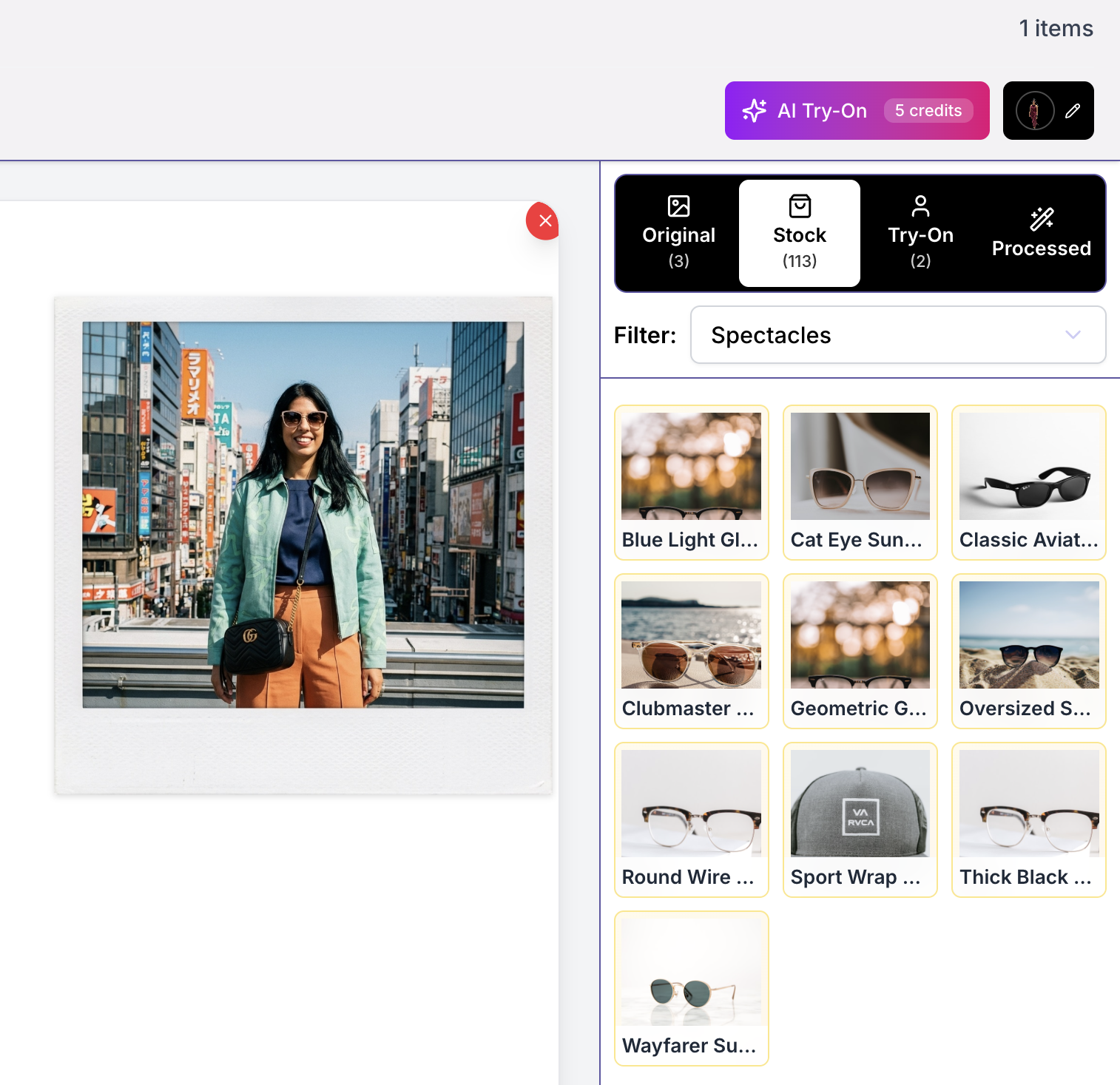The image size is (1120, 1085).
Task: Click the Original picture icon
Action: (x=678, y=206)
